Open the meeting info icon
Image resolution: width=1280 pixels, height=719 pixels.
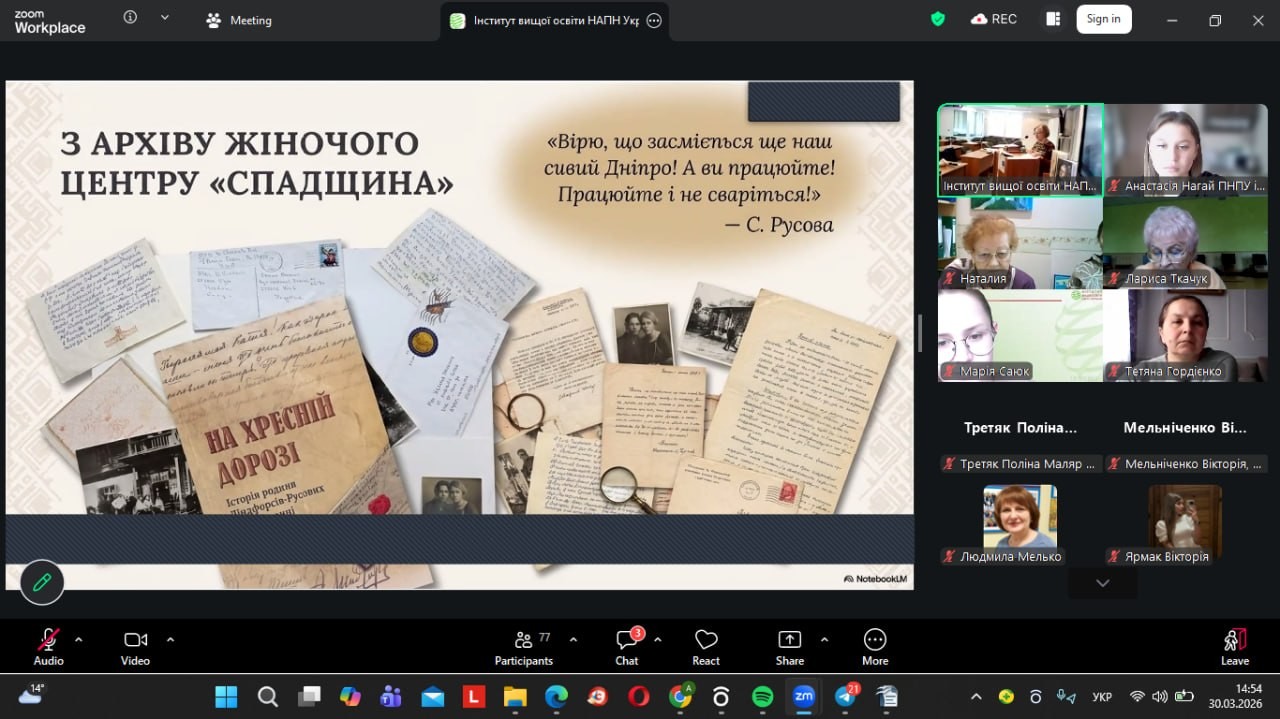click(130, 18)
